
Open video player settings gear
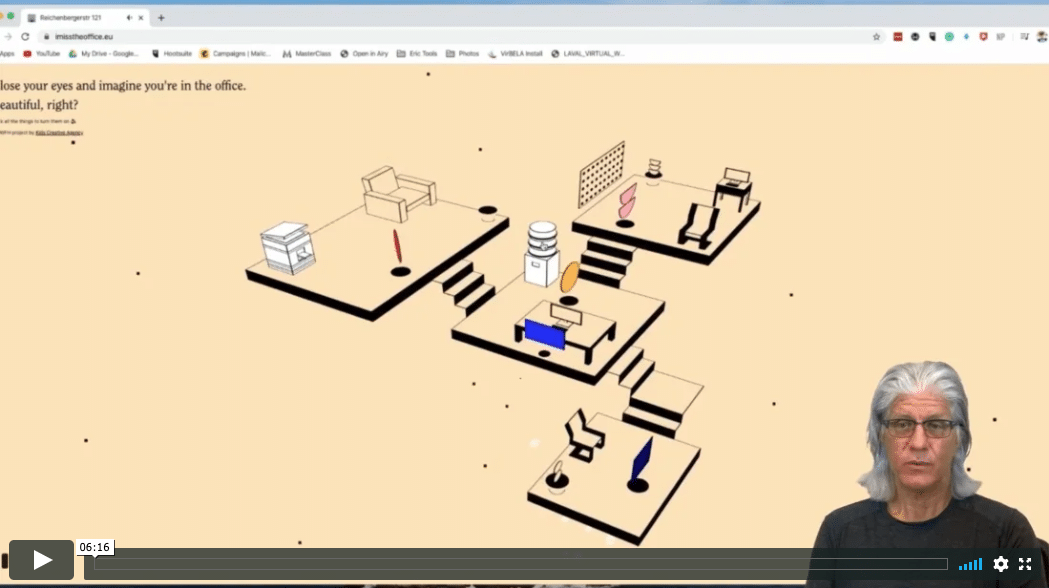pyautogui.click(x=1001, y=564)
